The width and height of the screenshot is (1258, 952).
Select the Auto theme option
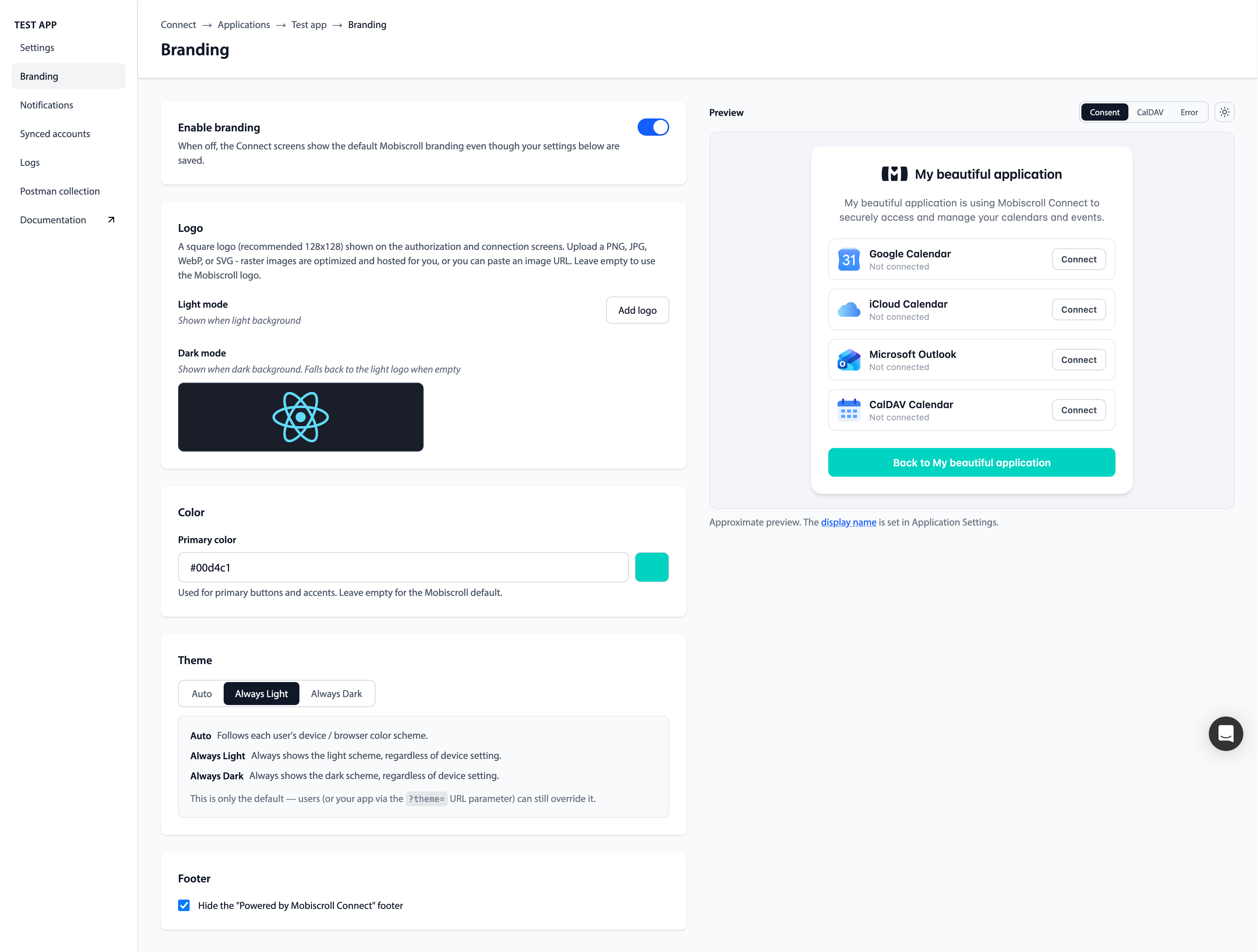(201, 693)
